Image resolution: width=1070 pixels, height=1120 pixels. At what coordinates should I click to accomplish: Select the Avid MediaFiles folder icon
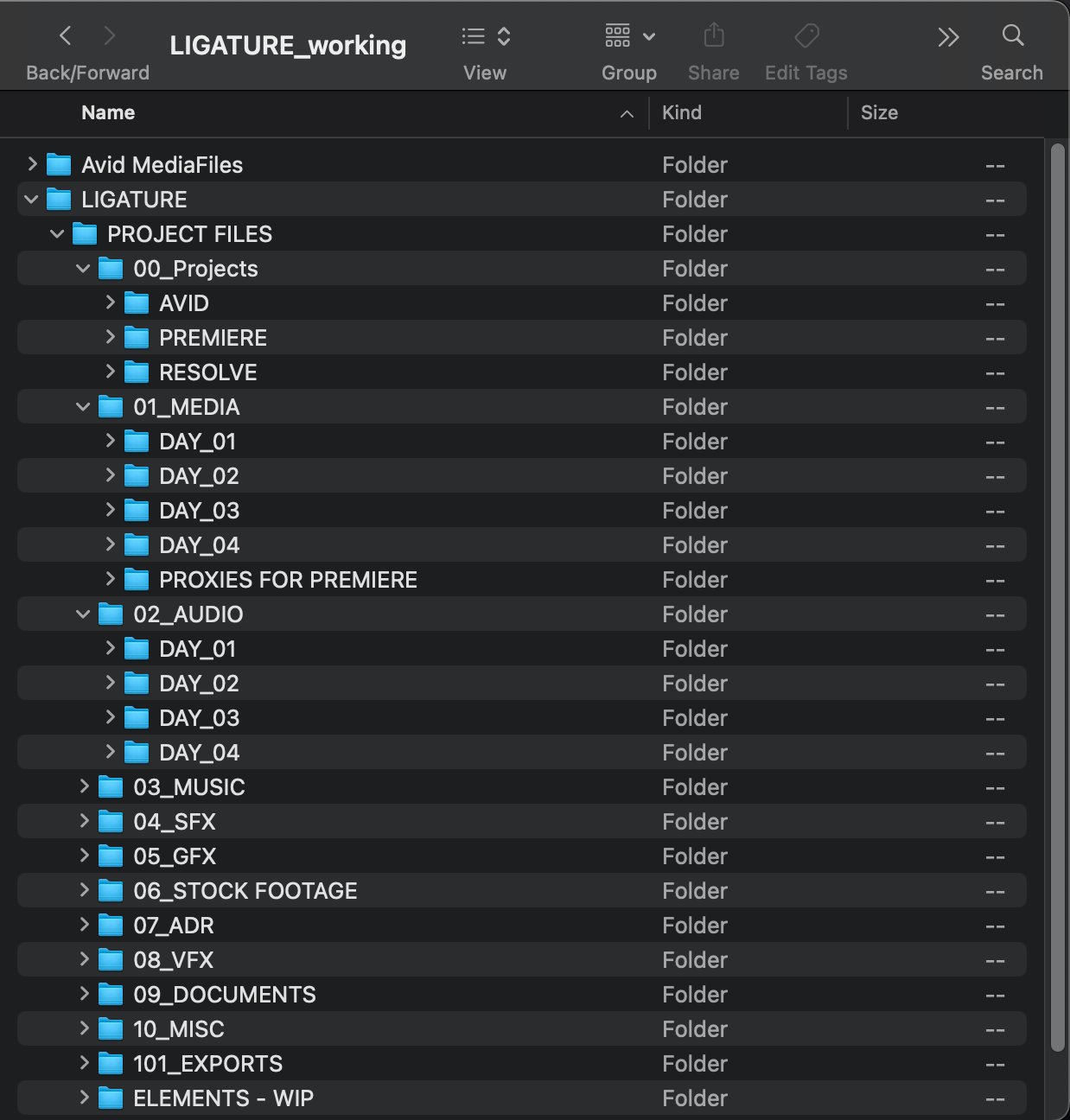[x=59, y=164]
